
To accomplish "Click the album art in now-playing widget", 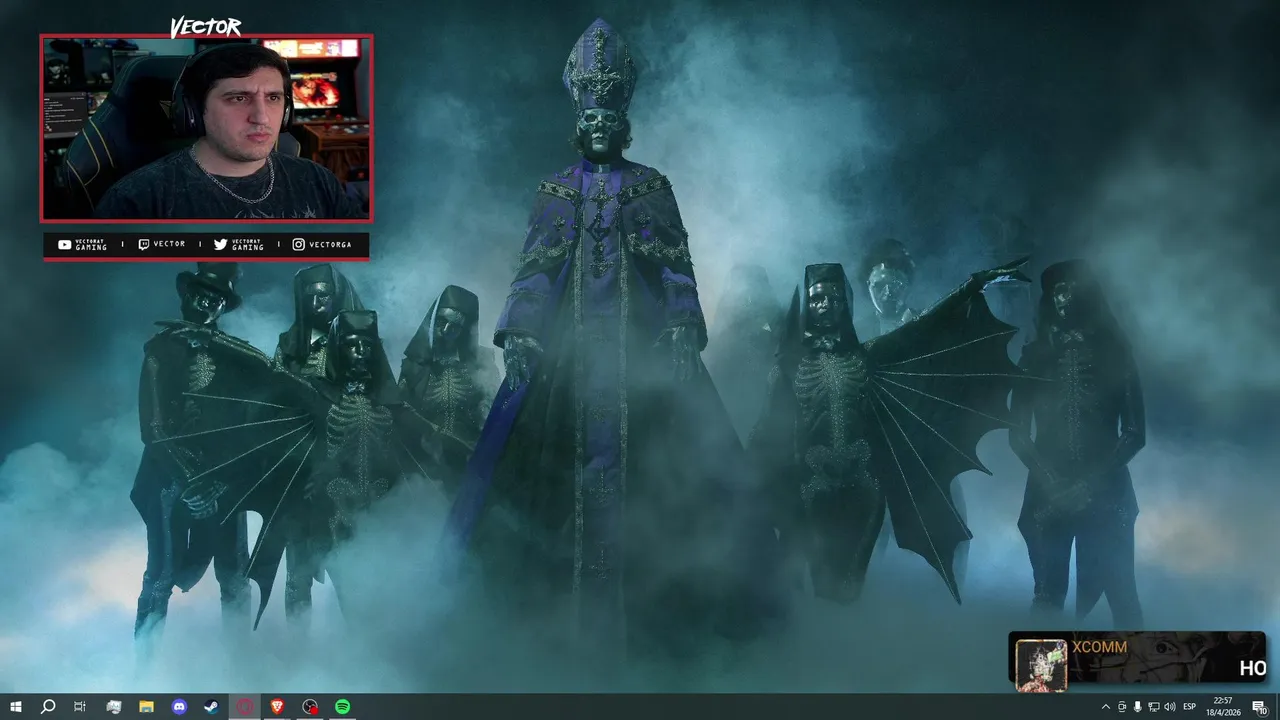I will pos(1041,664).
